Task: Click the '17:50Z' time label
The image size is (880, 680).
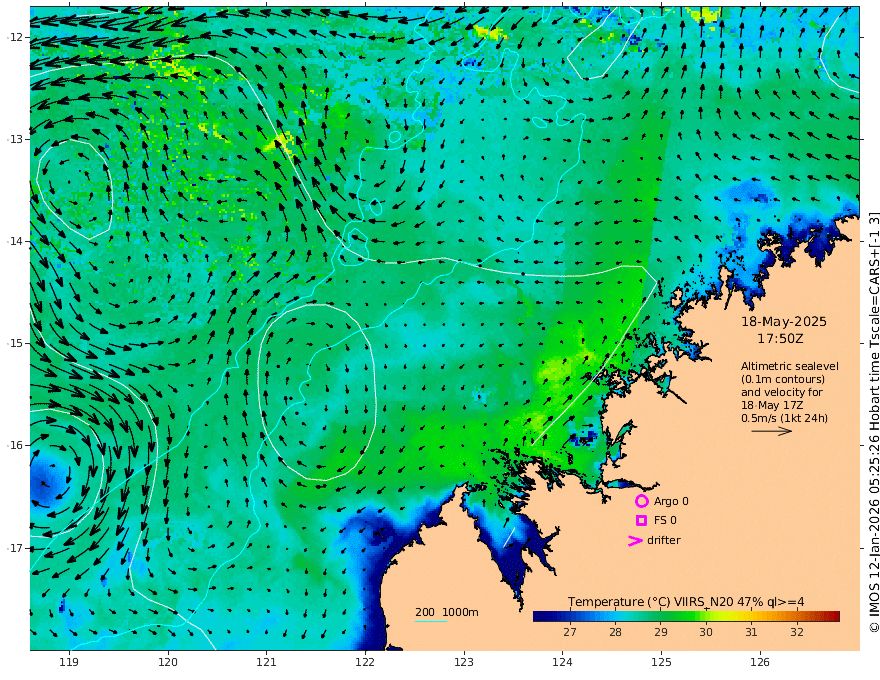Action: click(x=780, y=339)
